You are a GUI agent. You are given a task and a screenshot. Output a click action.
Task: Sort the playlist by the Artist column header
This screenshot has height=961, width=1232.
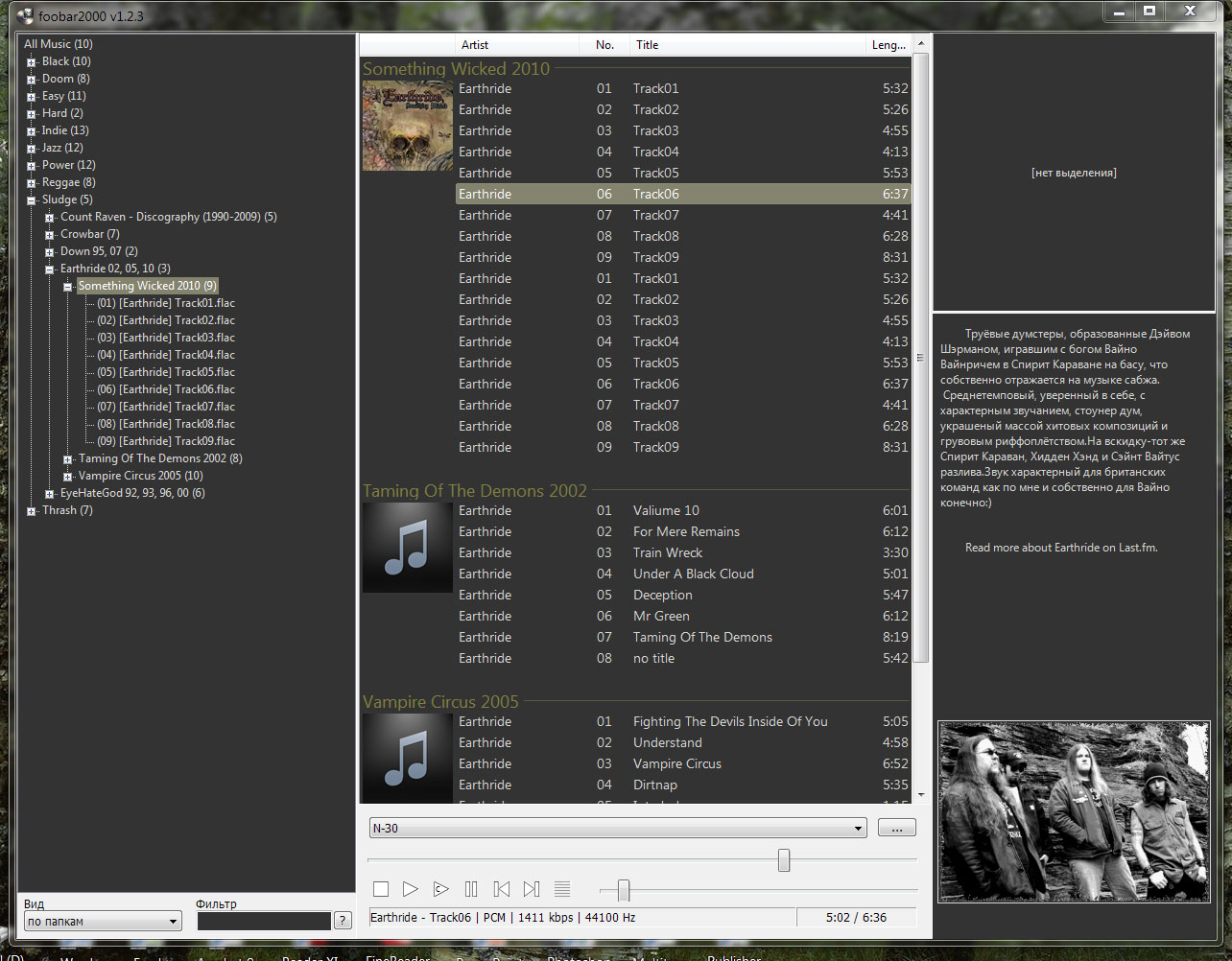tap(474, 45)
